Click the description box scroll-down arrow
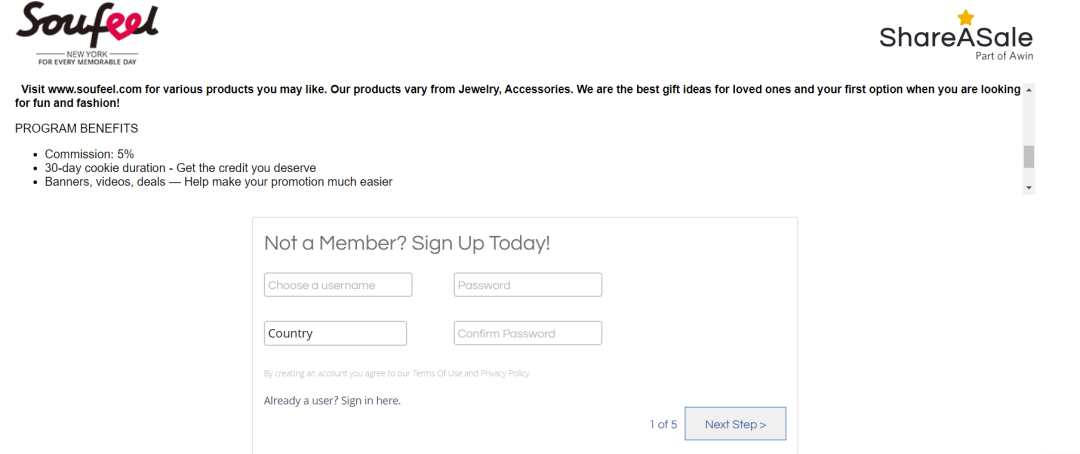The height and width of the screenshot is (454, 1080). point(1029,187)
